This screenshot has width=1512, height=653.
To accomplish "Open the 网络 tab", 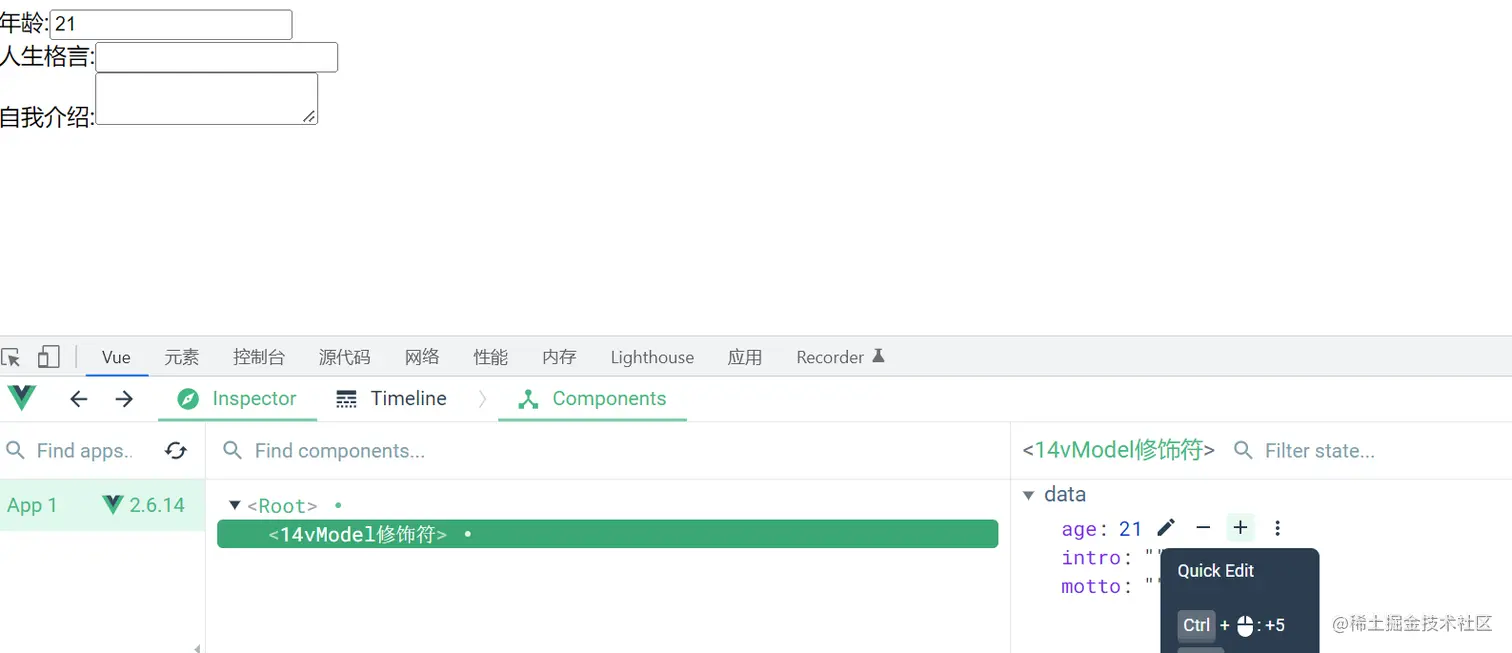I will [x=422, y=357].
